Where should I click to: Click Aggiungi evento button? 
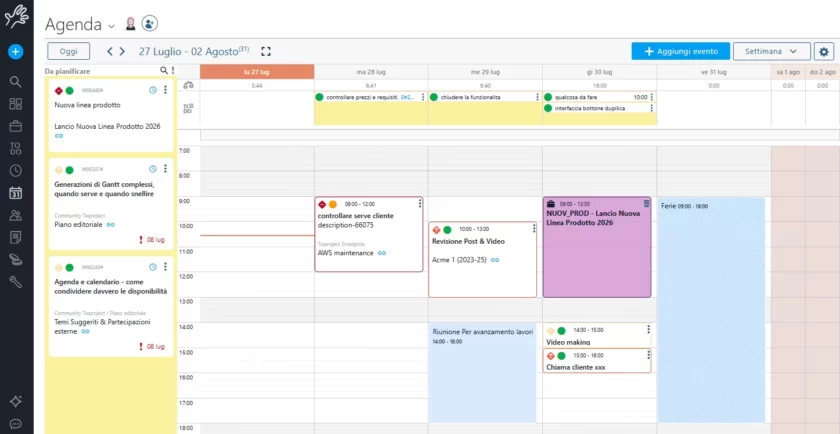pyautogui.click(x=680, y=51)
